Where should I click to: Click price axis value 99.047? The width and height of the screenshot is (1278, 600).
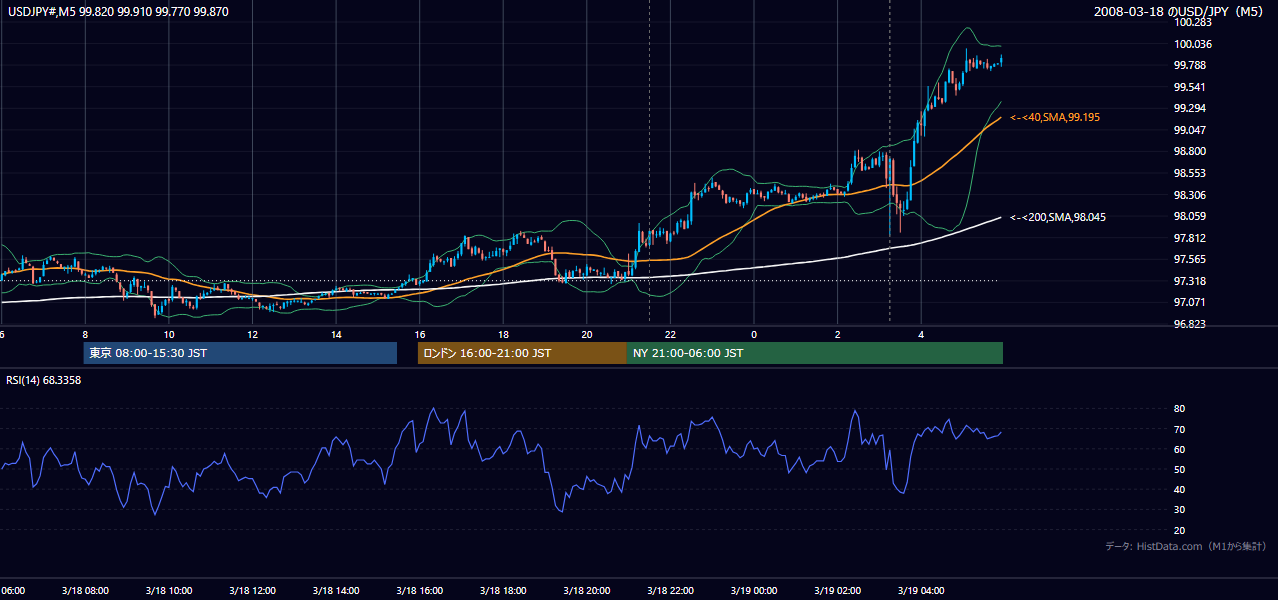pyautogui.click(x=1192, y=130)
